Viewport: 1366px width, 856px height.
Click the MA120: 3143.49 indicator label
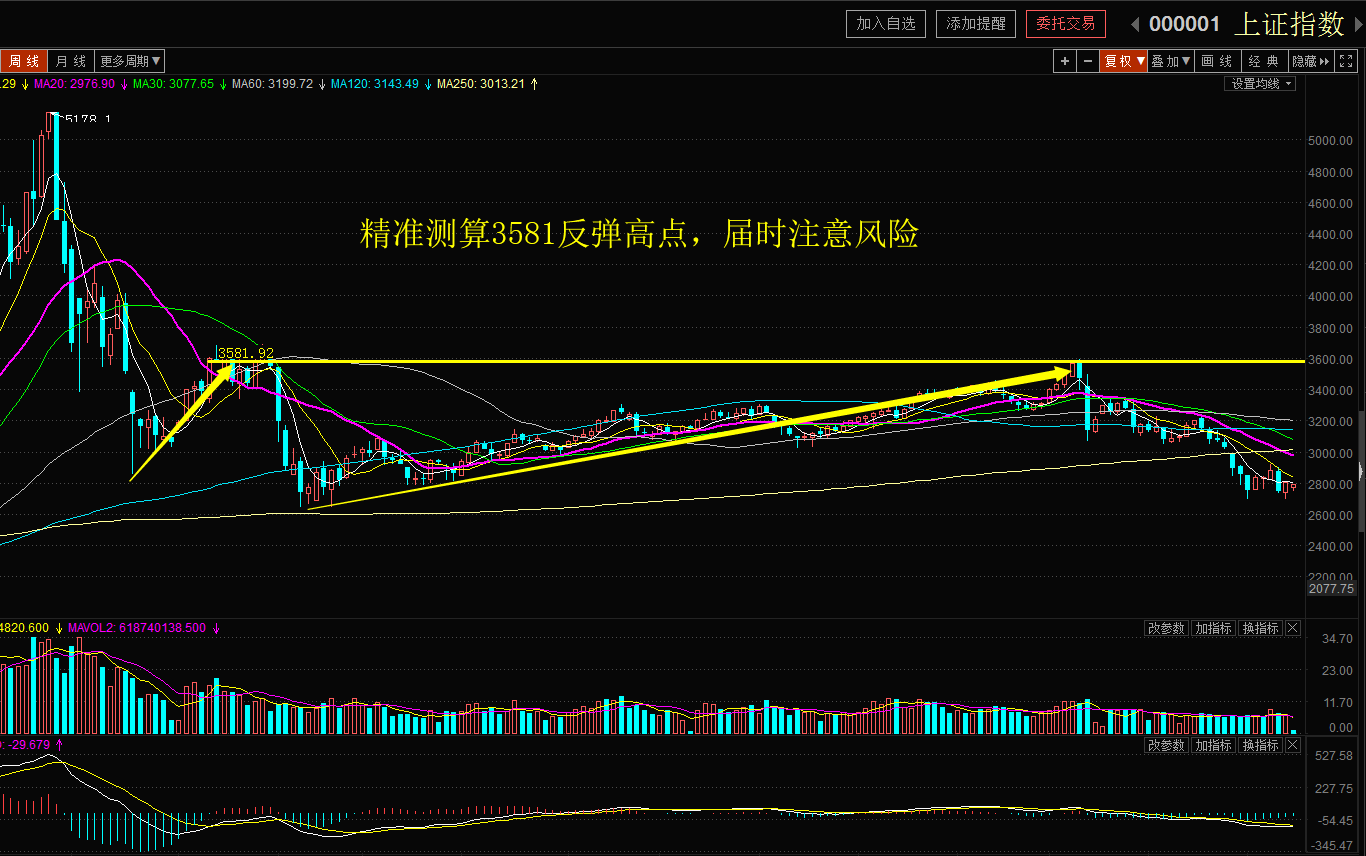375,84
